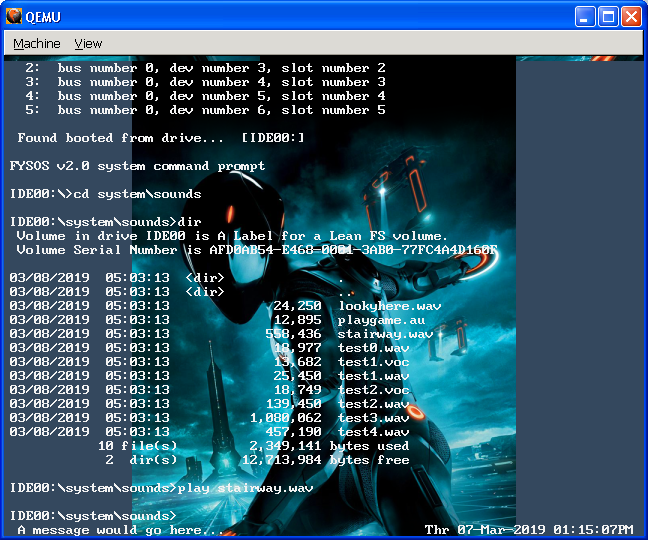Image resolution: width=648 pixels, height=540 pixels.
Task: Click the volume serial number text
Action: pos(353,250)
